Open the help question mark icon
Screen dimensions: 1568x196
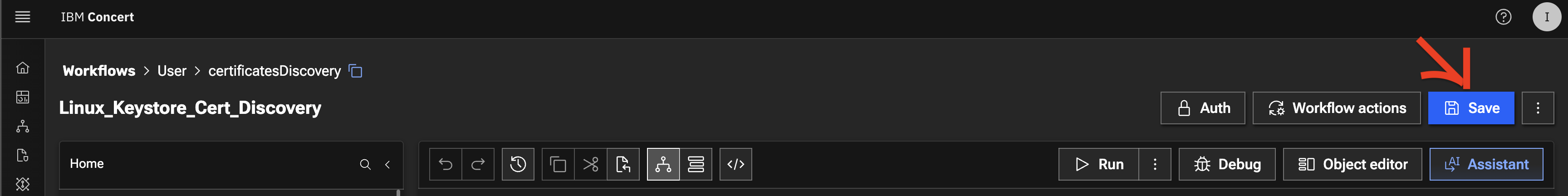pos(1503,17)
